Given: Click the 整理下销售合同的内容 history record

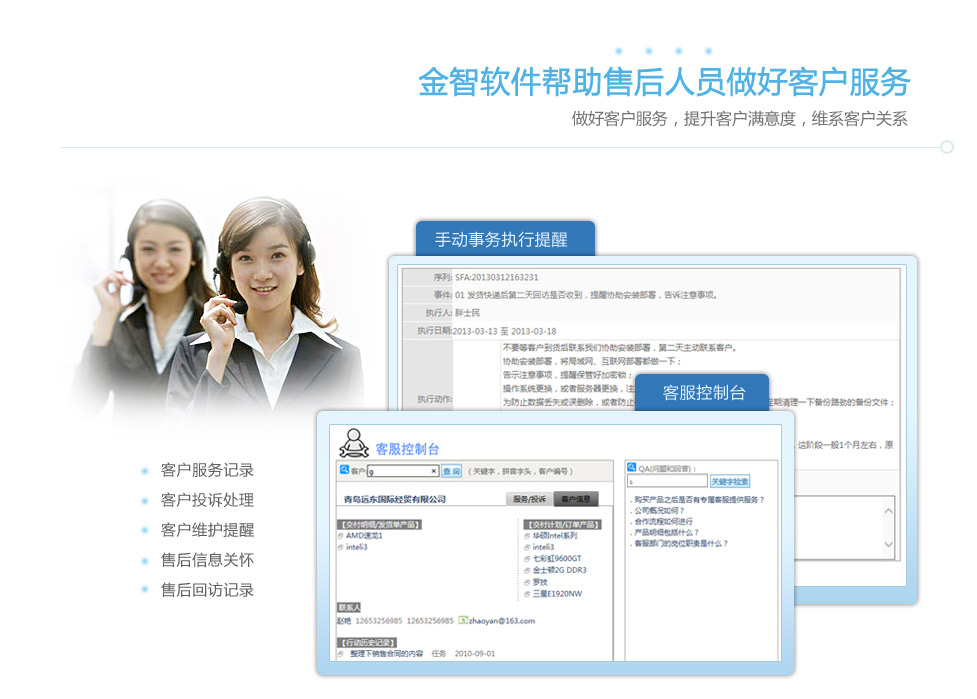Looking at the screenshot, I should [386, 654].
